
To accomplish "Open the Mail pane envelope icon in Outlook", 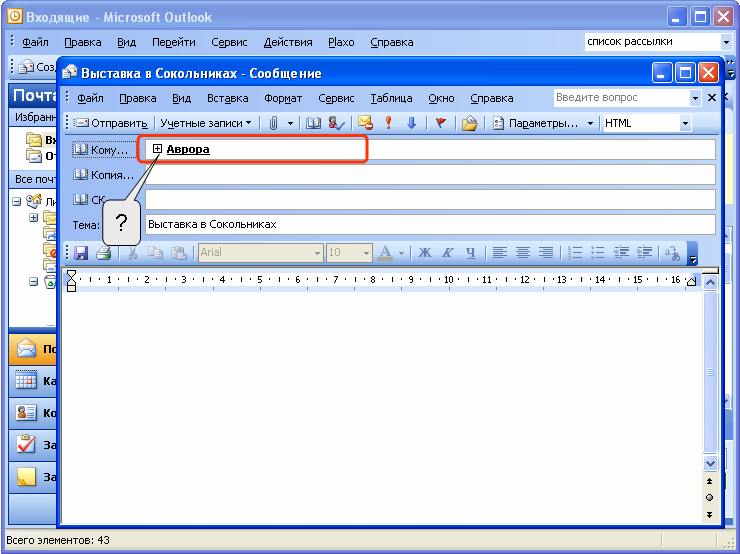I will [26, 348].
